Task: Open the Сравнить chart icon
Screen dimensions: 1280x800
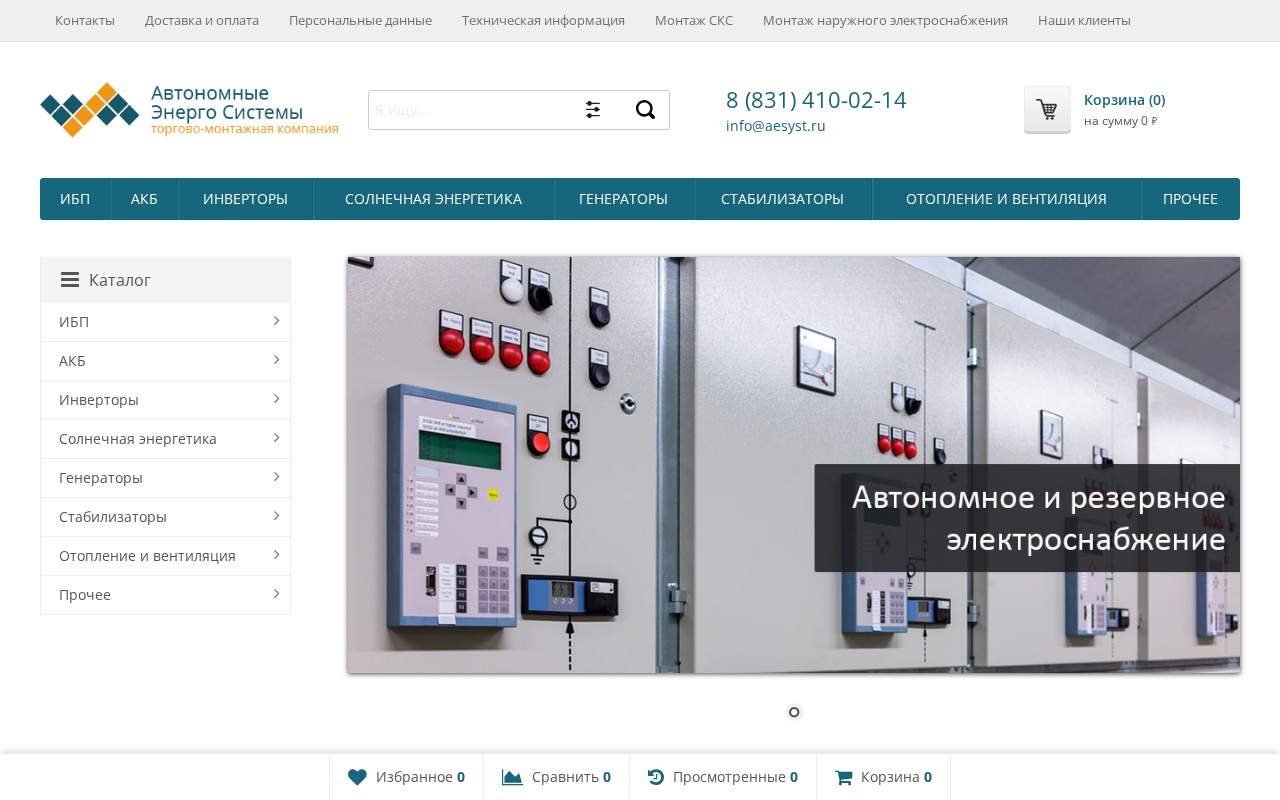Action: (x=512, y=777)
